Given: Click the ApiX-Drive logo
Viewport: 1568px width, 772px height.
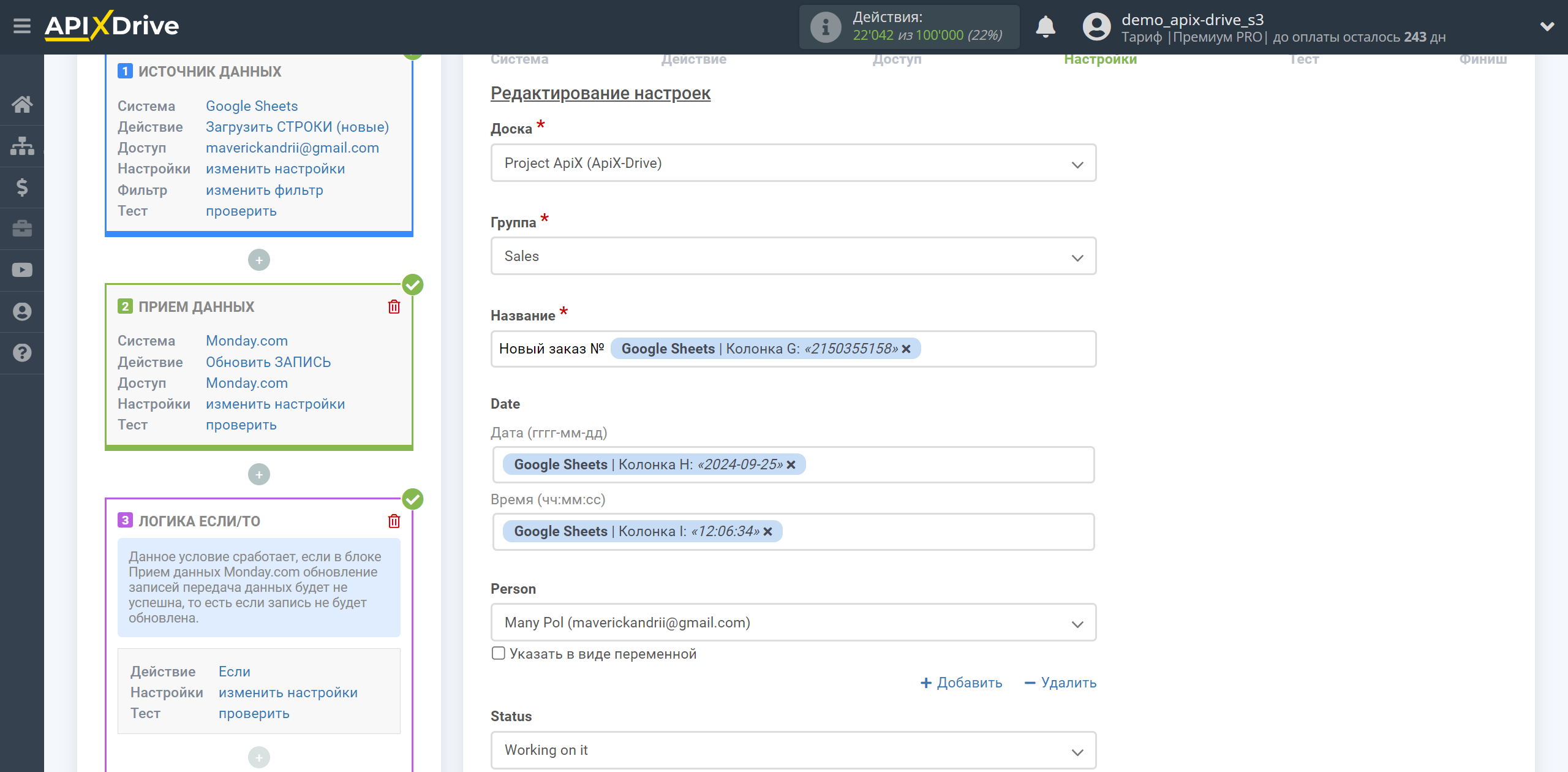Looking at the screenshot, I should pos(112,26).
